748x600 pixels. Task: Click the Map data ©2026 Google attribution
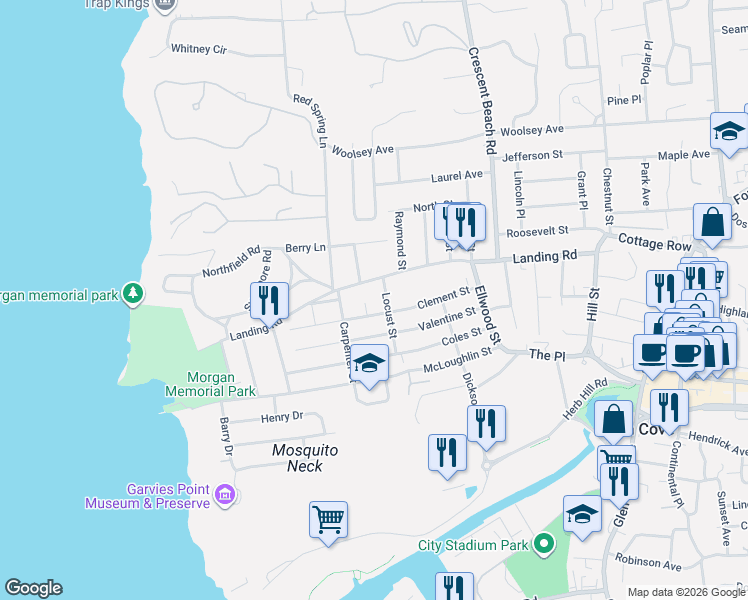point(686,592)
